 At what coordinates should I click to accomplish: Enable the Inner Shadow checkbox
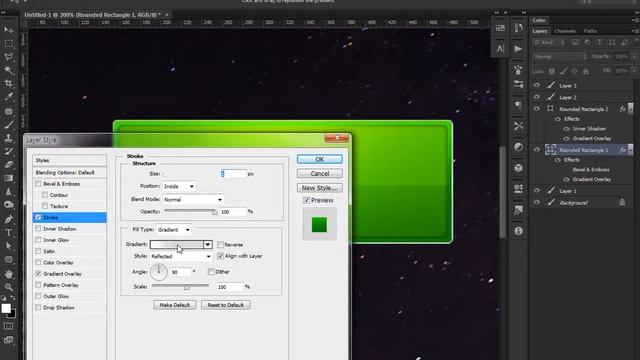click(x=38, y=229)
